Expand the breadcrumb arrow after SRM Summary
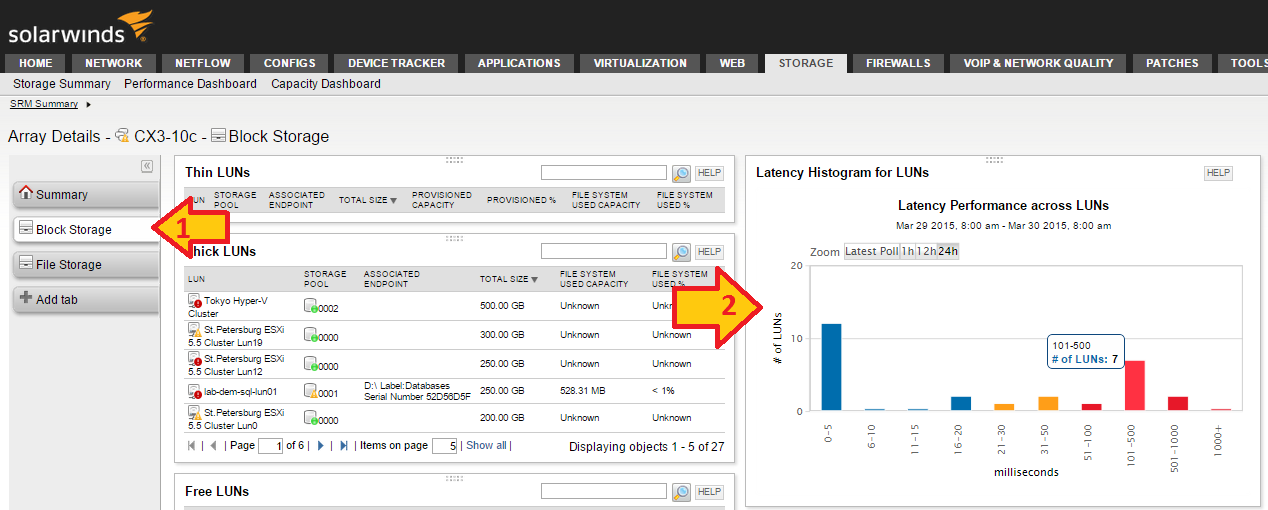 click(88, 104)
